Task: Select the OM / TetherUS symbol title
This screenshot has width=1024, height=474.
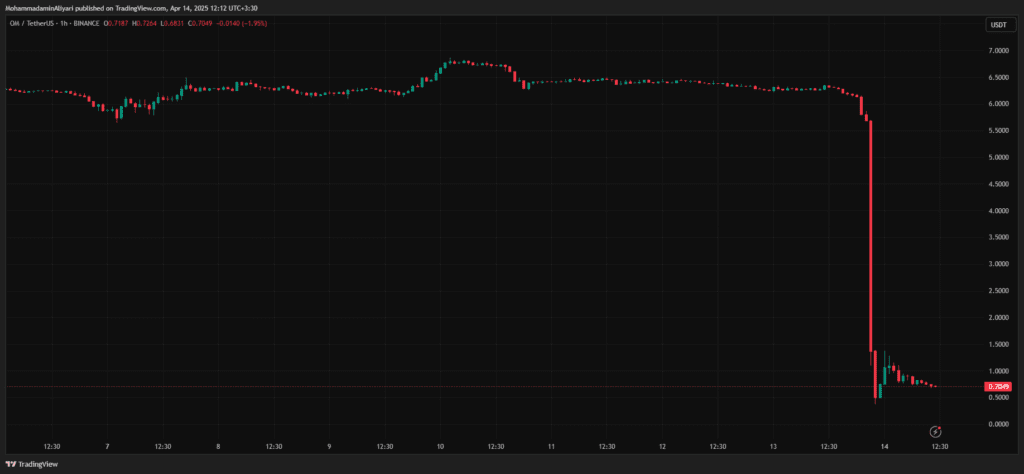Action: pos(29,24)
